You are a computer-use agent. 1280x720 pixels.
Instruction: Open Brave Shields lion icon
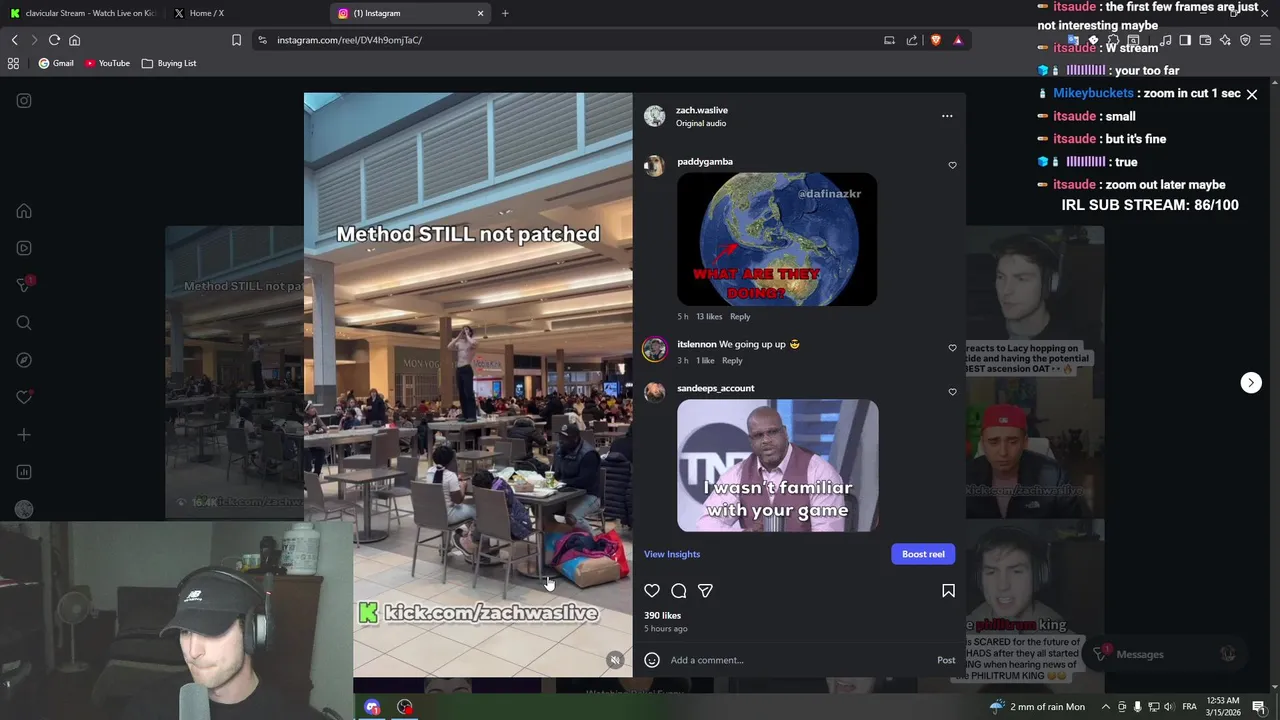tap(936, 40)
